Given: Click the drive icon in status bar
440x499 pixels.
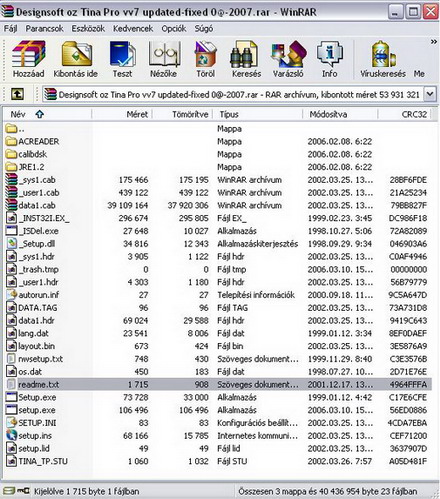Looking at the screenshot, I should click(9, 491).
